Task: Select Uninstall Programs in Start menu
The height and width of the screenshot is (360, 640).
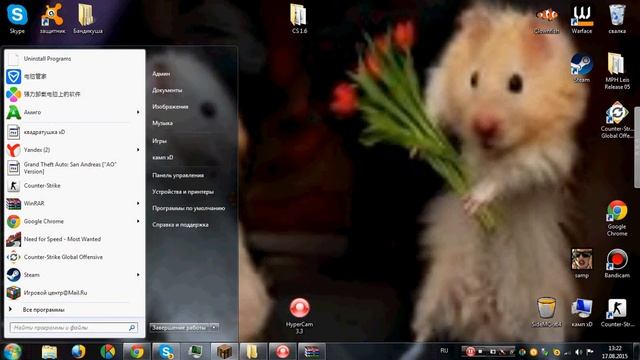Action: [75, 59]
